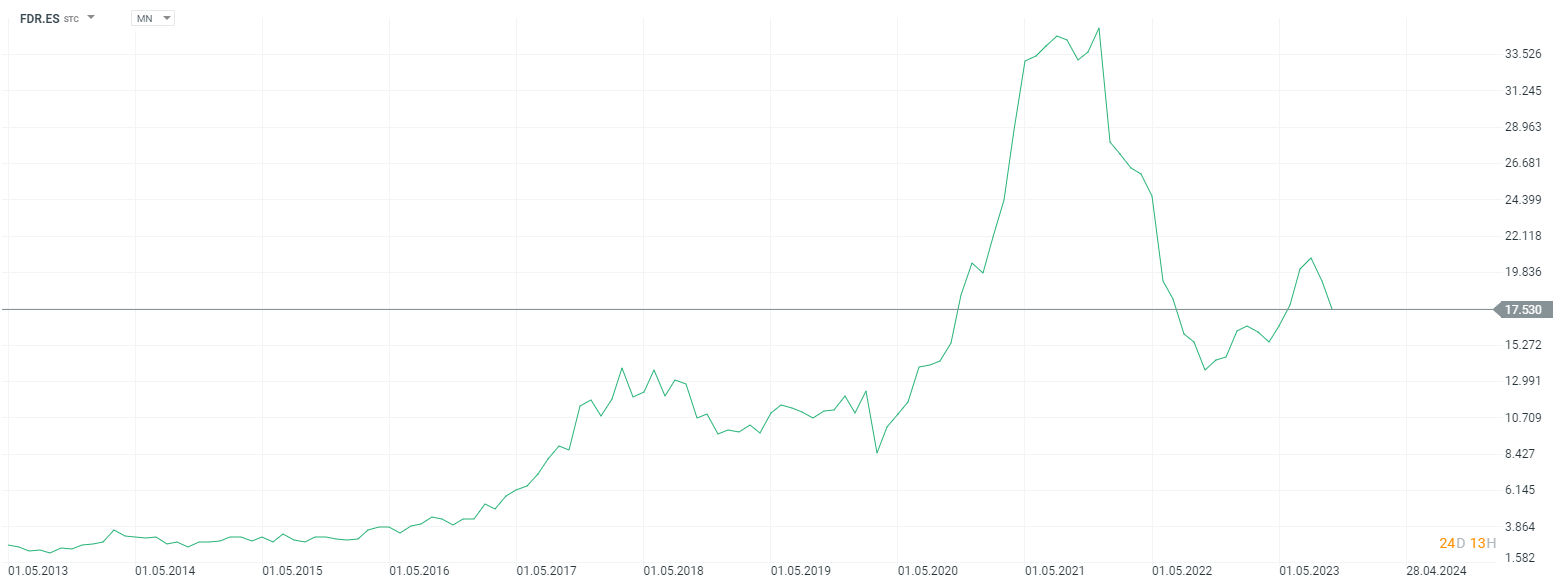This screenshot has height=588, width=1565.
Task: Click the 01.05.2016 date on time axis
Action: click(x=420, y=571)
